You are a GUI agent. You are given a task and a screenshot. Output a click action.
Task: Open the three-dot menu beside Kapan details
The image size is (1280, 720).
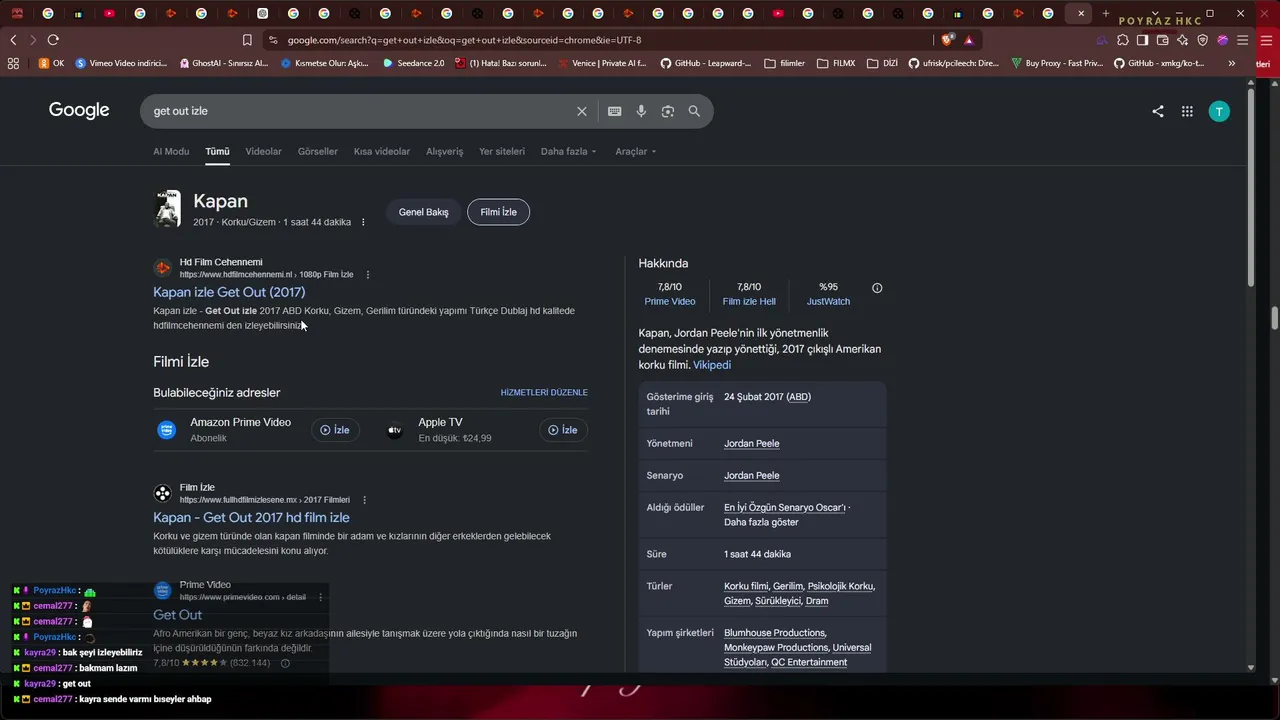363,222
